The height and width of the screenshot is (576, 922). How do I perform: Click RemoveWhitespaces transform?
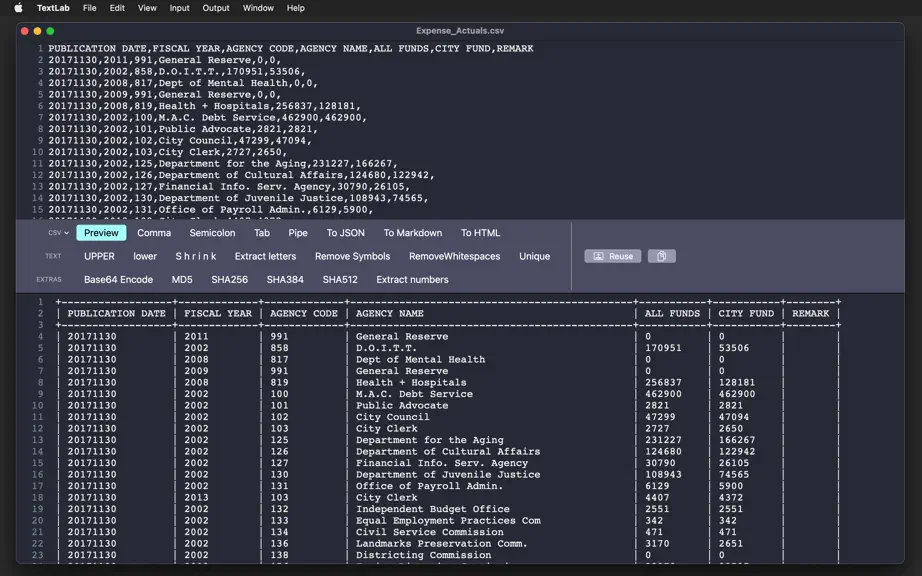point(455,256)
